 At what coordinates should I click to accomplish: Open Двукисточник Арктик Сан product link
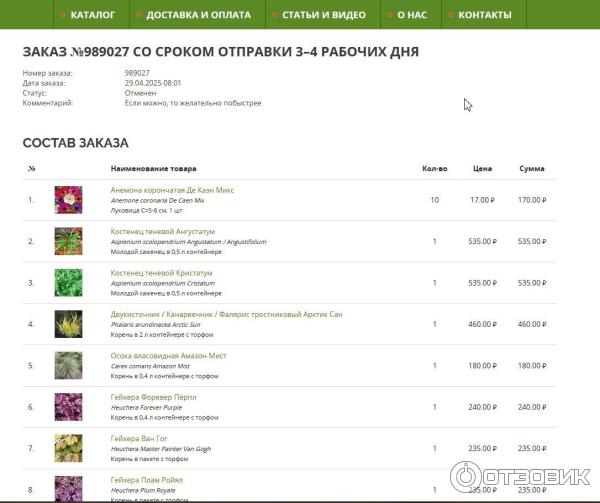click(x=226, y=314)
